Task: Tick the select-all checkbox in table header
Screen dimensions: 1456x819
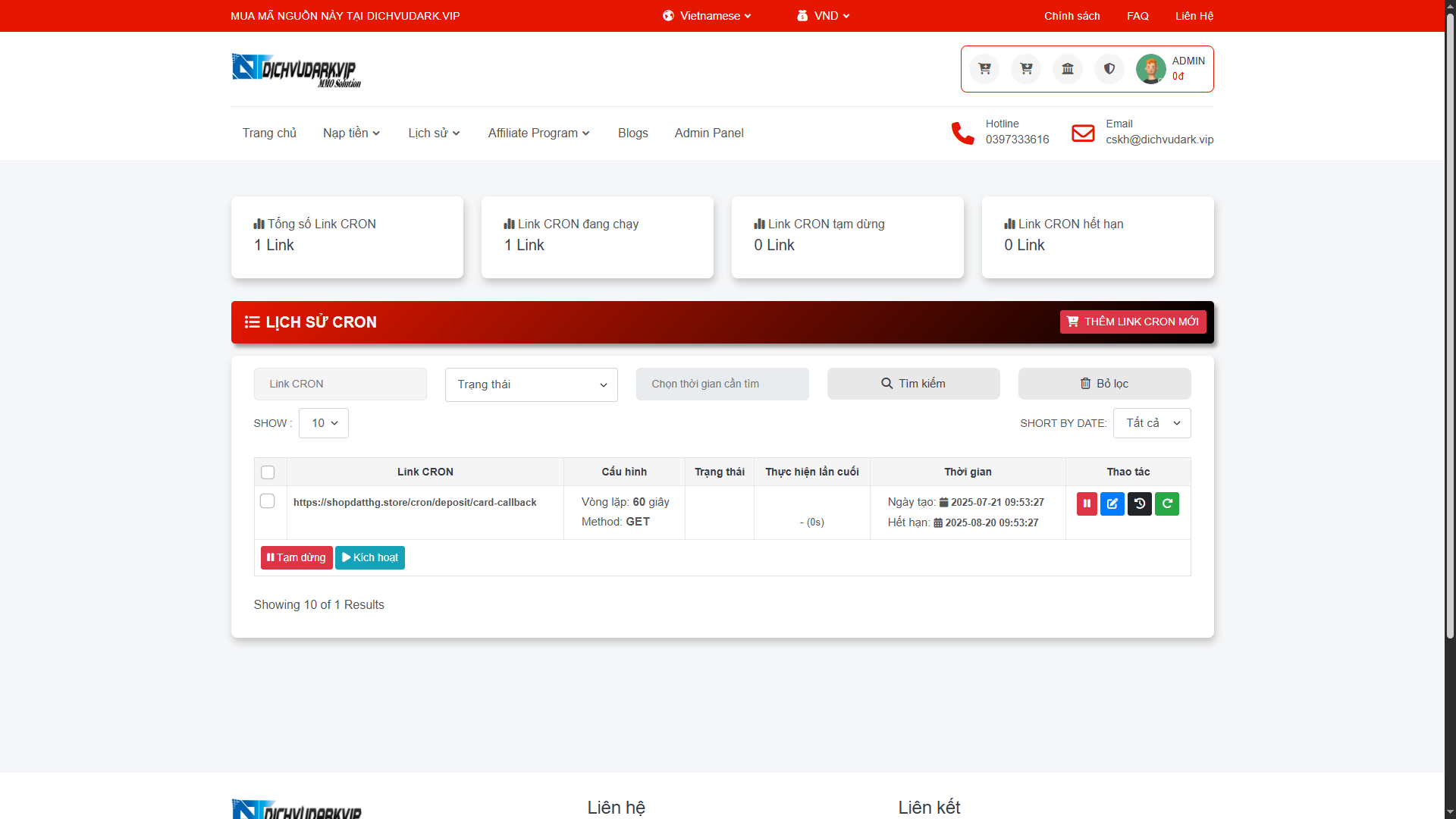Action: coord(268,472)
